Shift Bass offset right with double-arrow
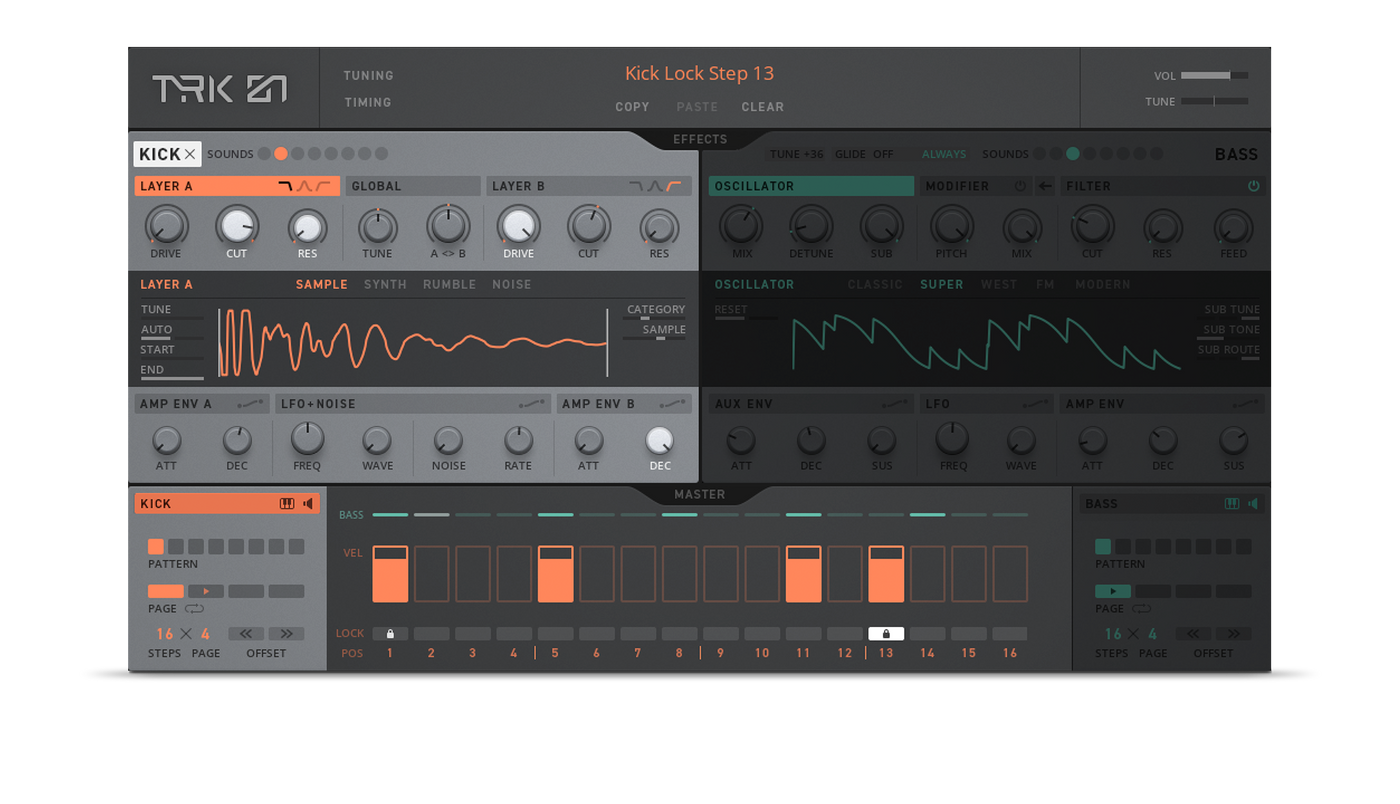The image size is (1400, 804). click(x=1233, y=634)
